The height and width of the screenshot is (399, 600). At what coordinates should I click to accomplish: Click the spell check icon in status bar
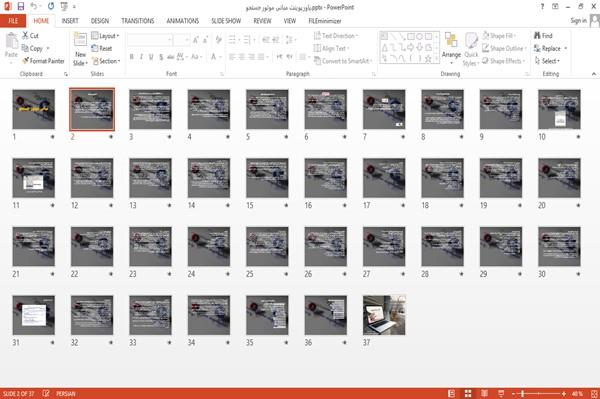coord(46,393)
